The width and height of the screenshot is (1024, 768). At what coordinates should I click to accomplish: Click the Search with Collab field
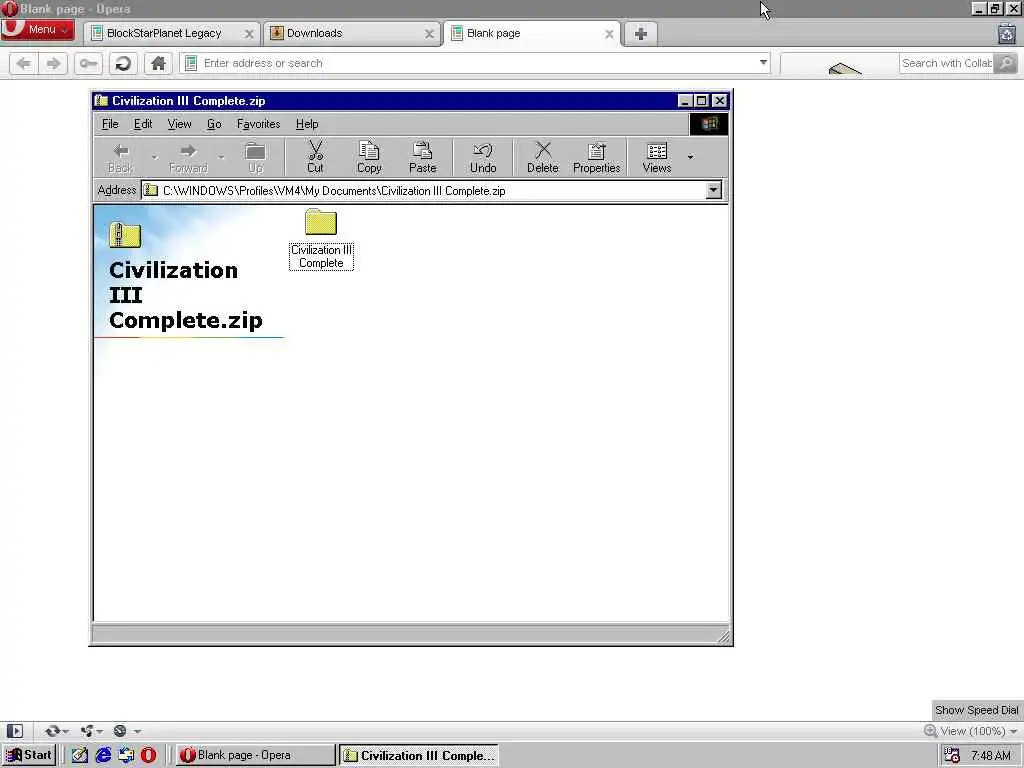[x=946, y=63]
